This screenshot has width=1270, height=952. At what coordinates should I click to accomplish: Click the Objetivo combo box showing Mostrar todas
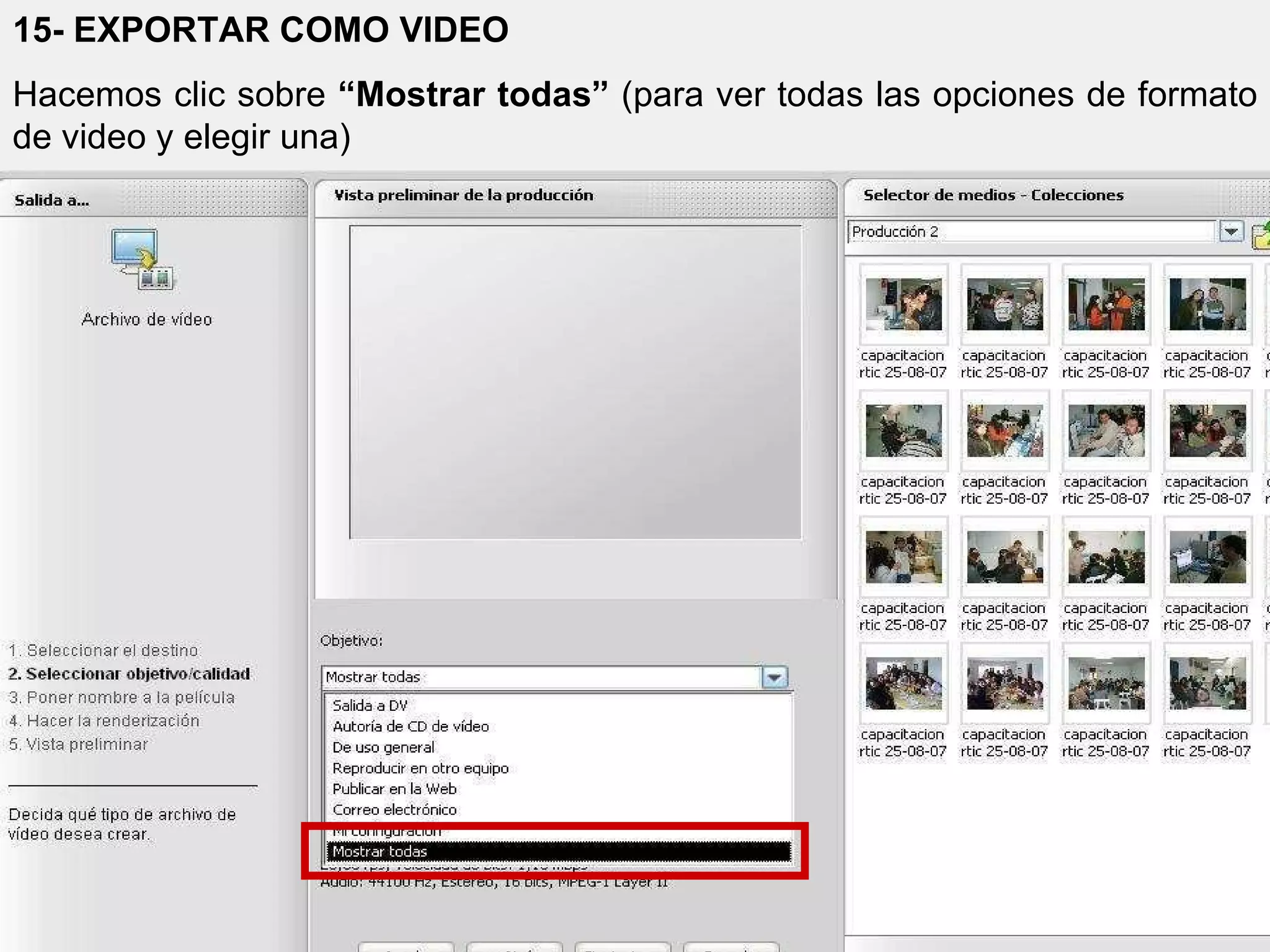(555, 677)
